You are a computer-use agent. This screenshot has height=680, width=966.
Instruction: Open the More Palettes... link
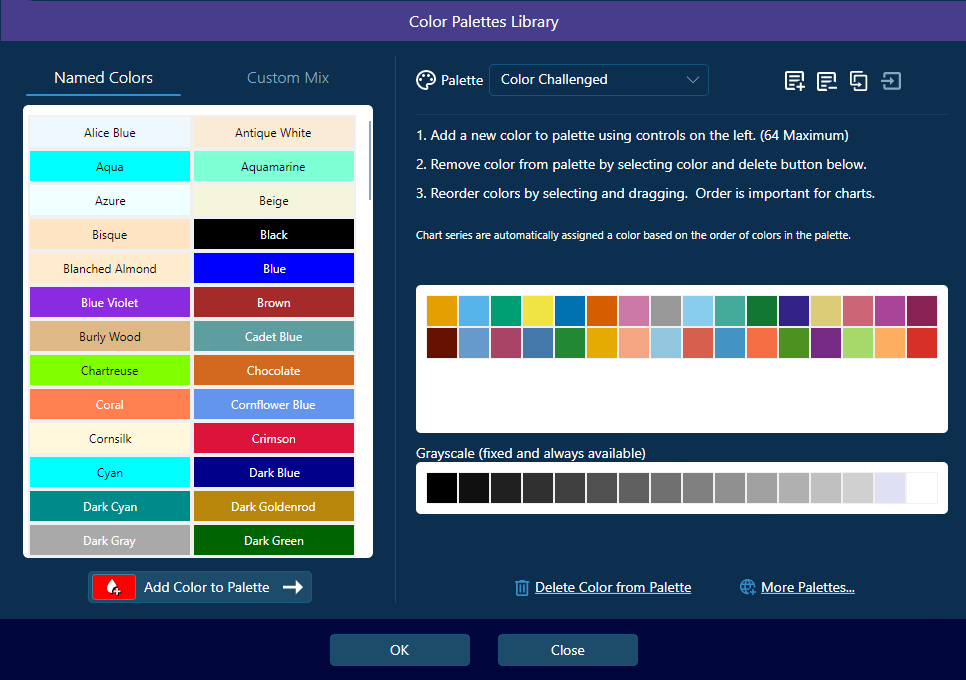808,588
